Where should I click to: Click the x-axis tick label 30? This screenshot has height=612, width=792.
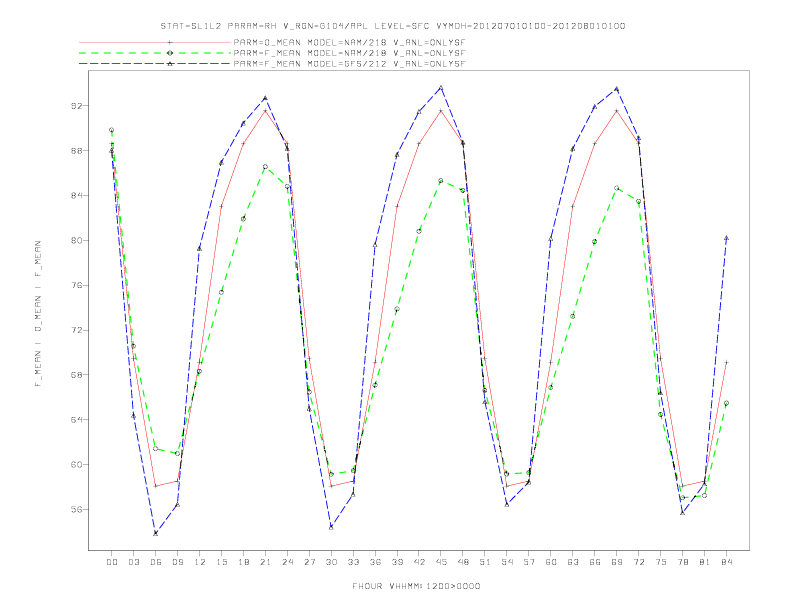331,562
